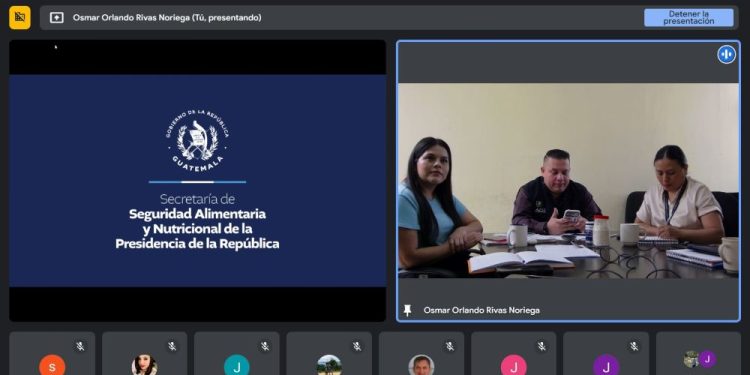
Task: Click muted mic on teal J tile
Action: (x=265, y=346)
